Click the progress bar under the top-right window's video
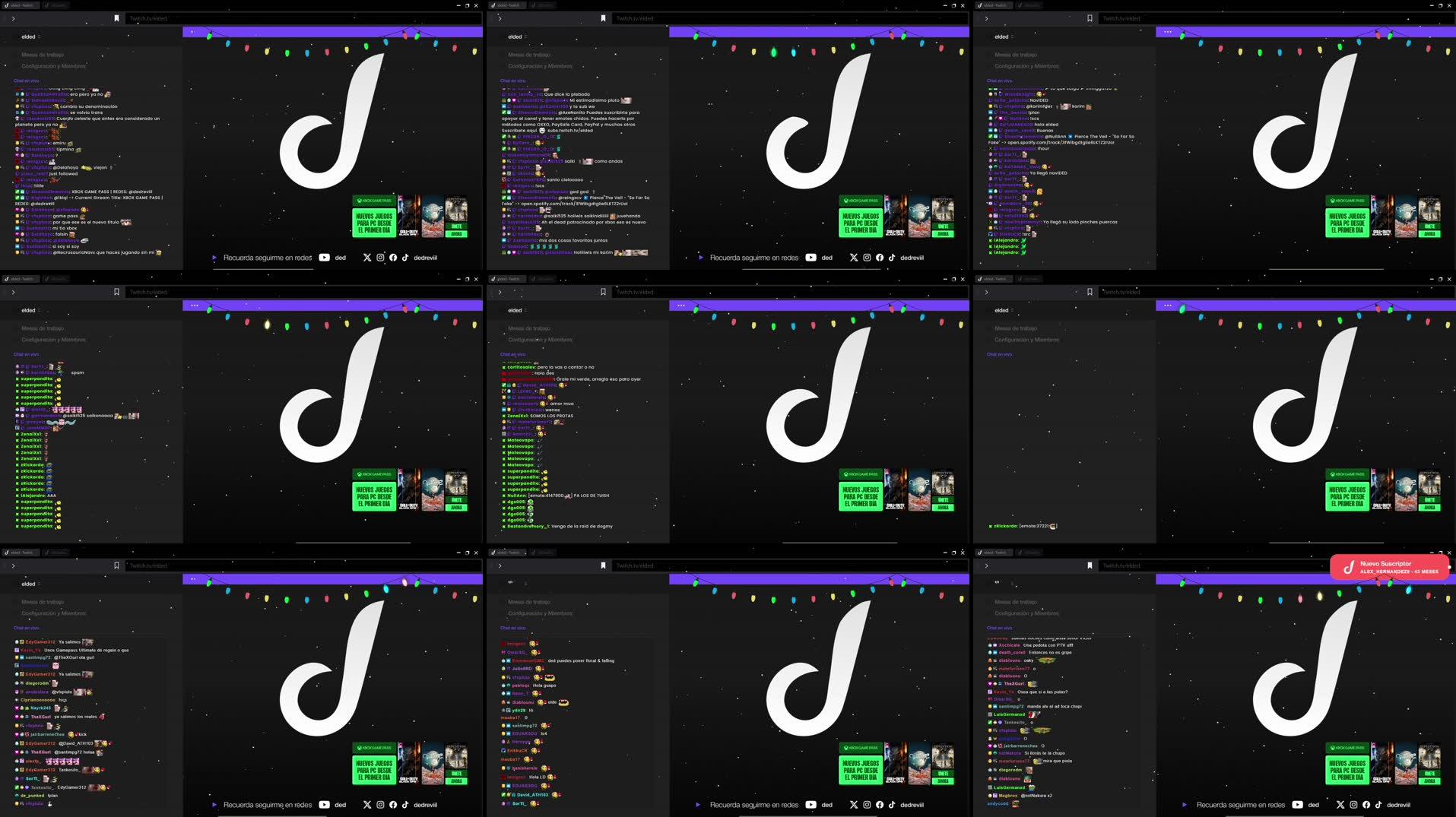Image resolution: width=1456 pixels, height=817 pixels. tap(1326, 268)
